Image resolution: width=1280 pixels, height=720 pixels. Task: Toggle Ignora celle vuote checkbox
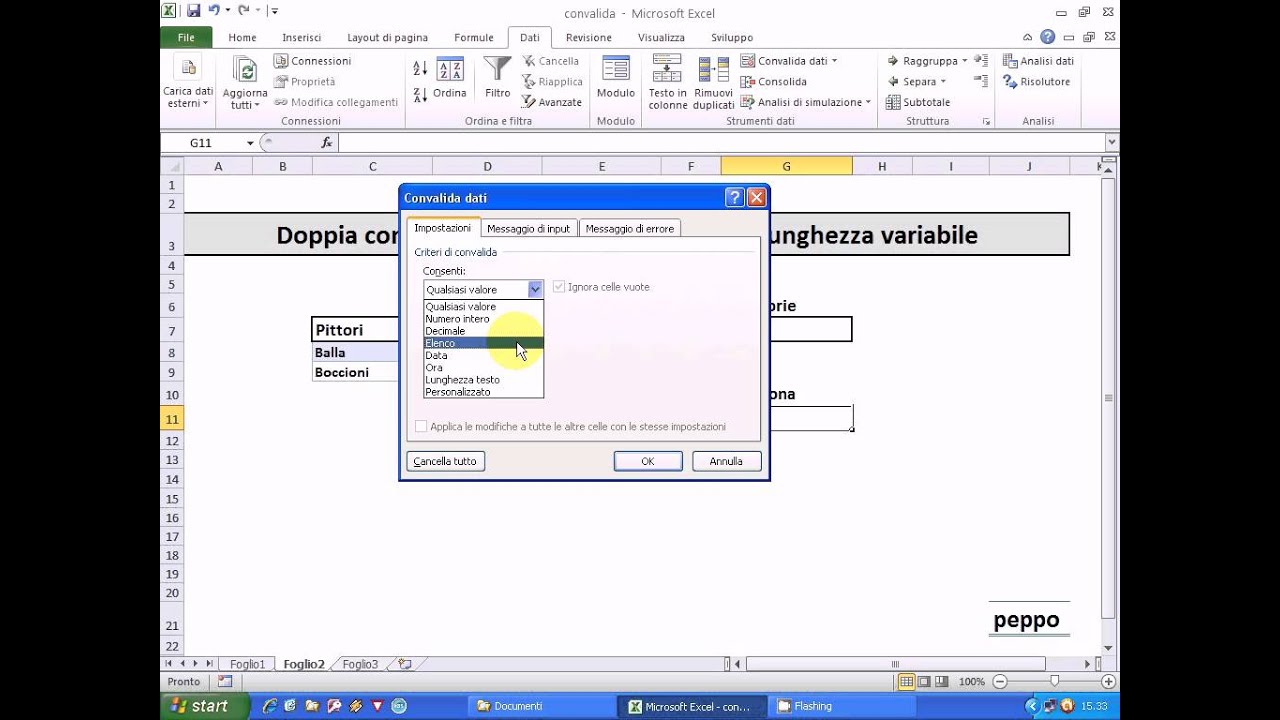558,287
